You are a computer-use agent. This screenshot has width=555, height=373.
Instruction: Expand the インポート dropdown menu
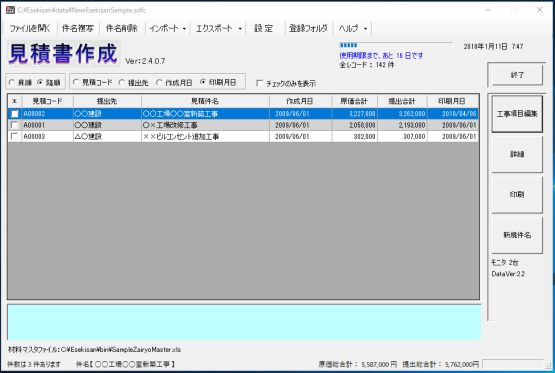tap(167, 28)
